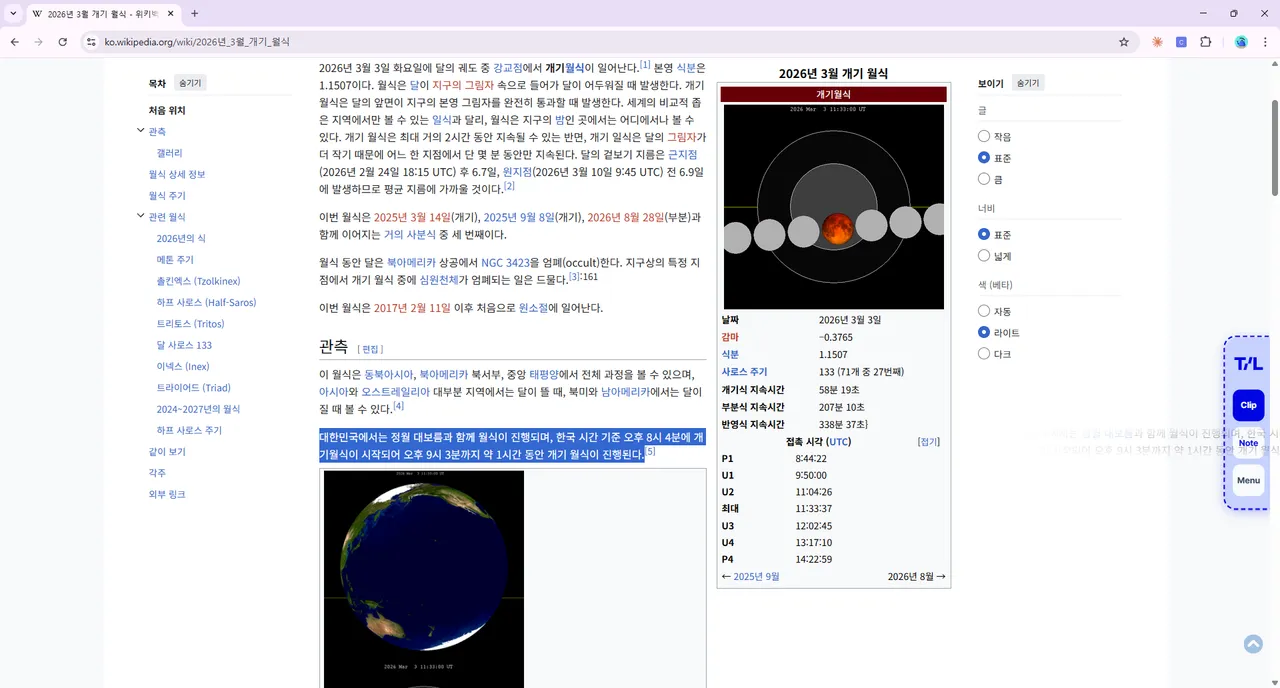Go back to the previous page

point(14,42)
